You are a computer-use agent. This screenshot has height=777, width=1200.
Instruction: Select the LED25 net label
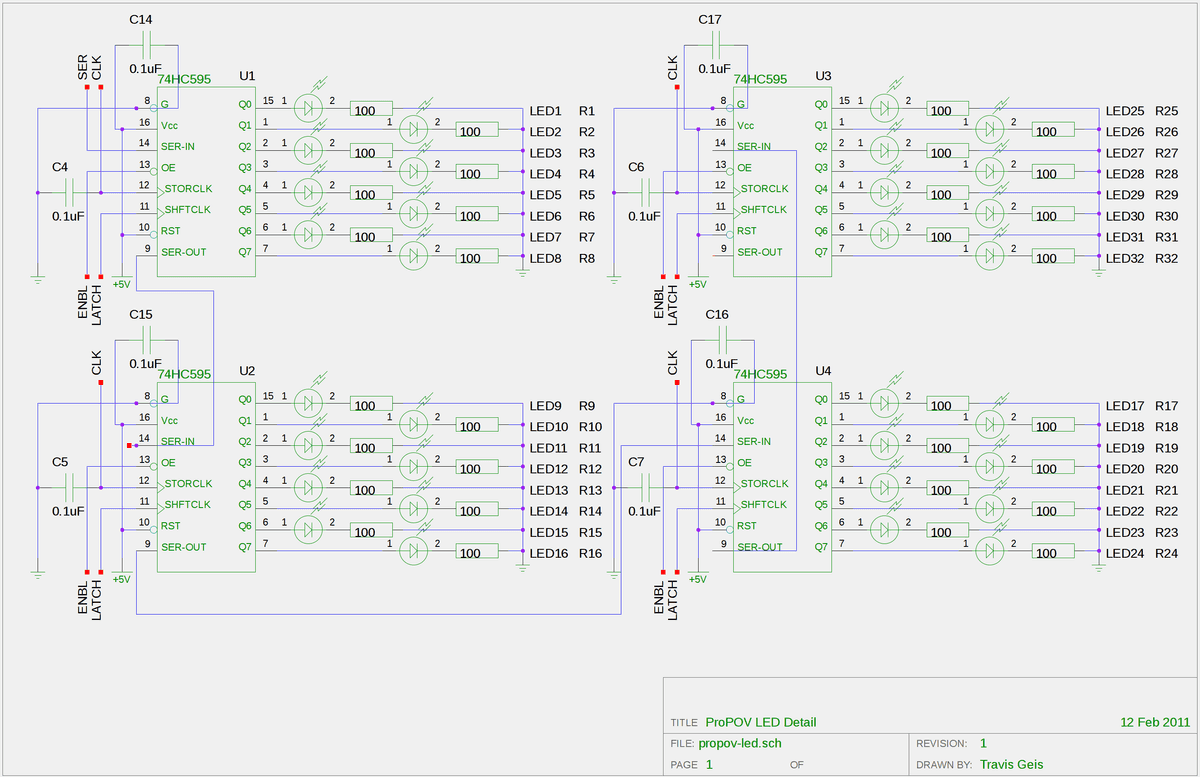click(1124, 111)
